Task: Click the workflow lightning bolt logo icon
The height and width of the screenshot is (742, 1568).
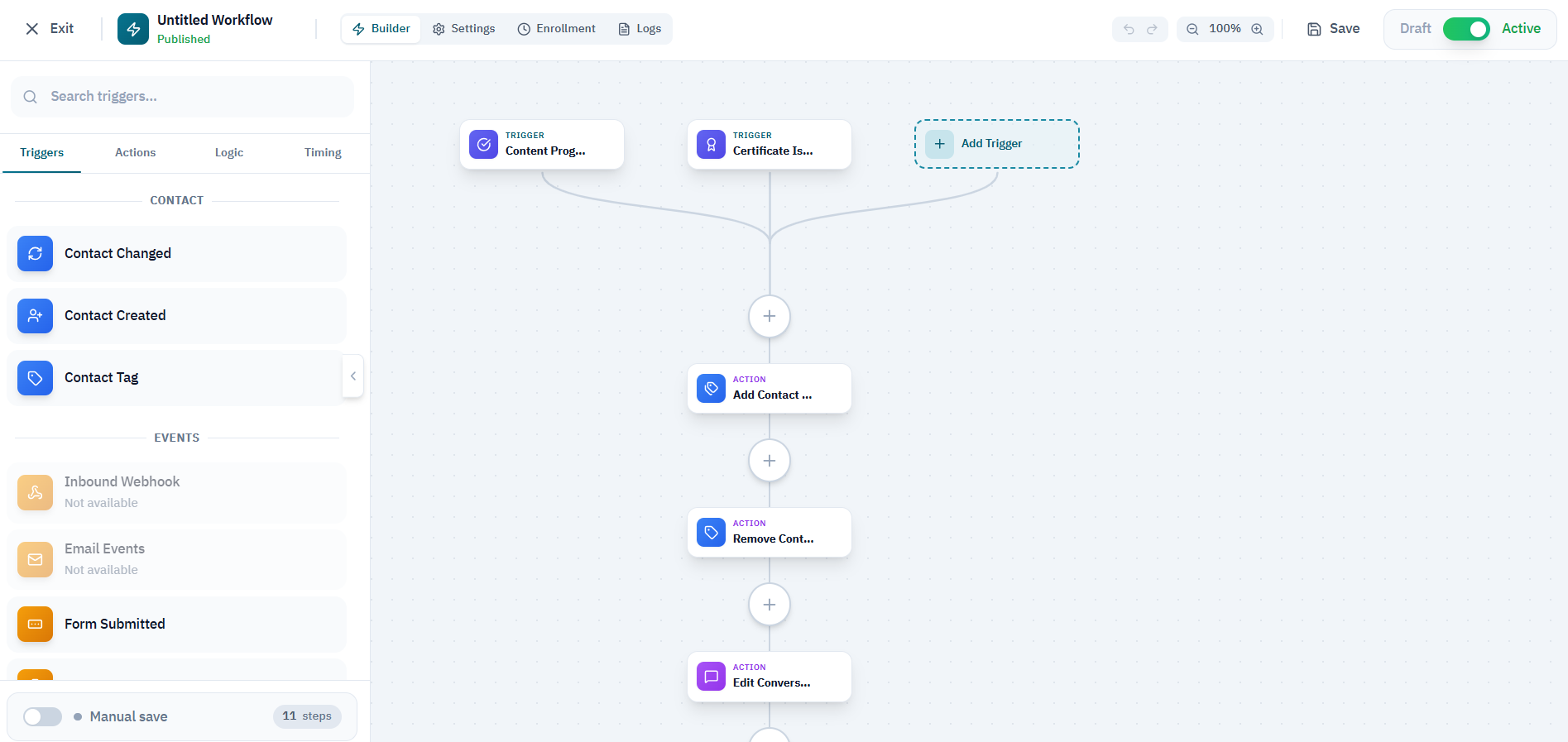Action: click(x=133, y=29)
